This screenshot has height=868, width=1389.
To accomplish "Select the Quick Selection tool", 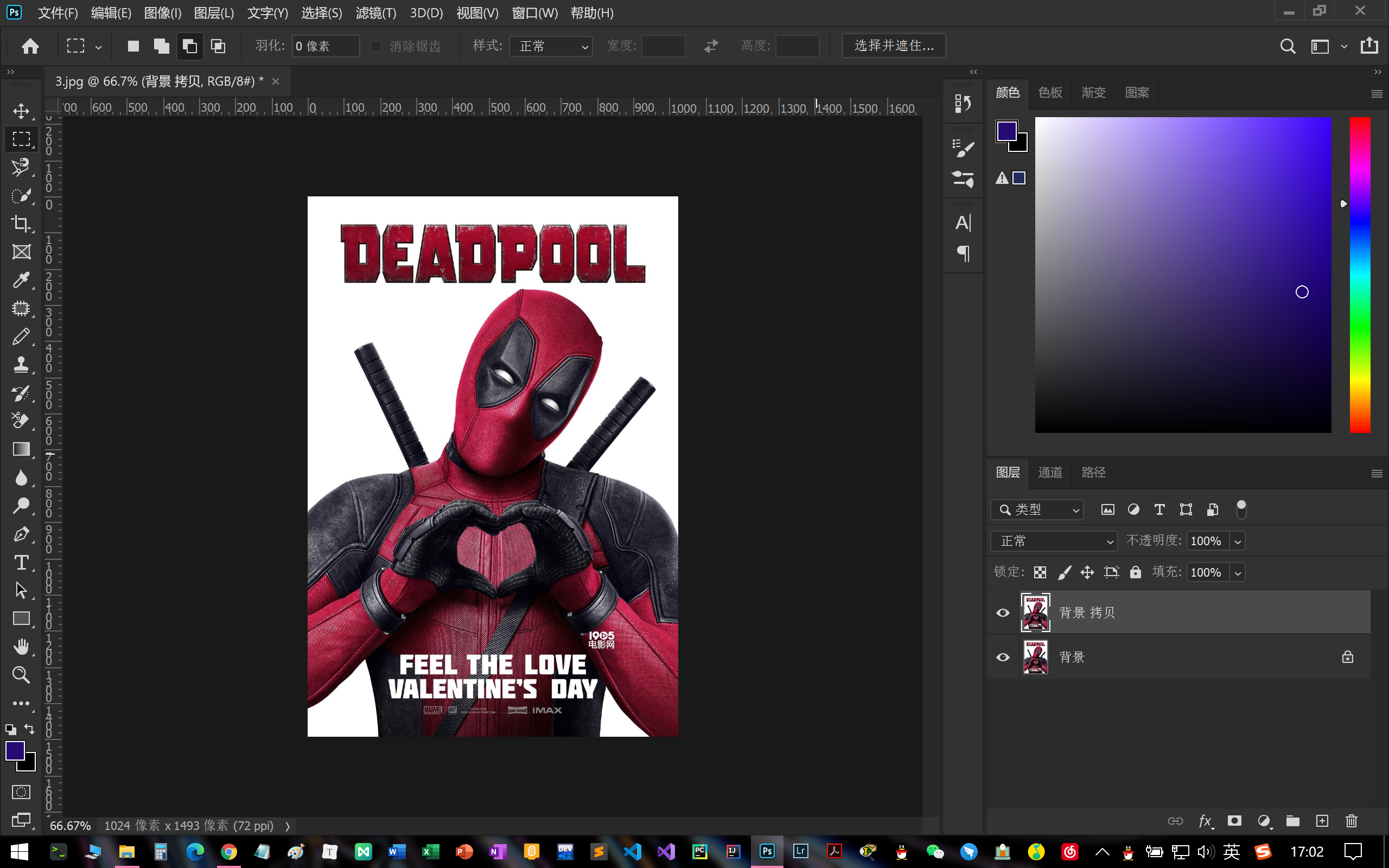I will (x=21, y=195).
